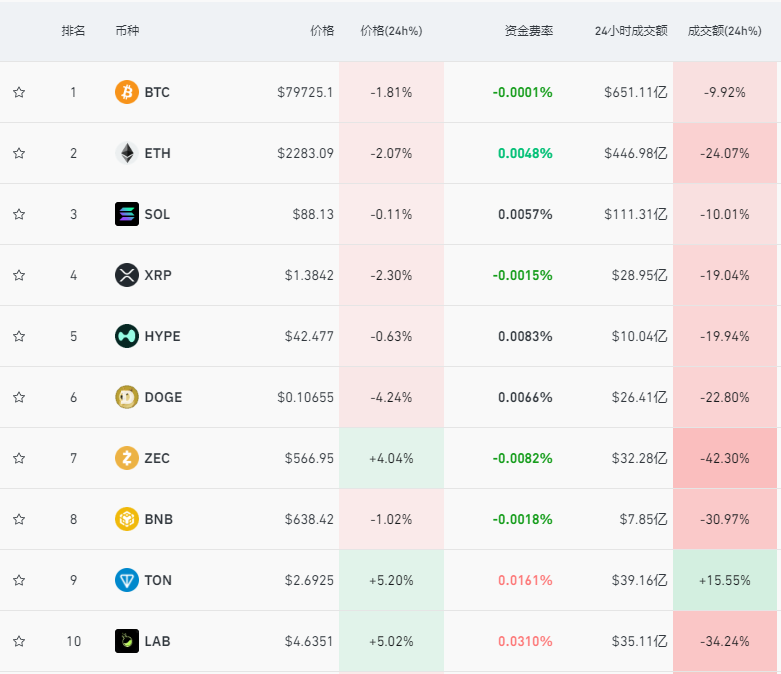Toggle the ZEC favorite star
781x674 pixels.
[x=19, y=458]
